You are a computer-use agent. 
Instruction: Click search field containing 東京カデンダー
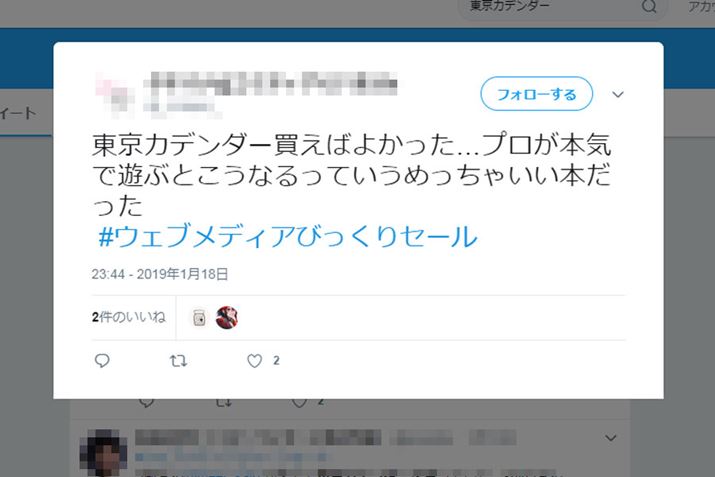(562, 7)
